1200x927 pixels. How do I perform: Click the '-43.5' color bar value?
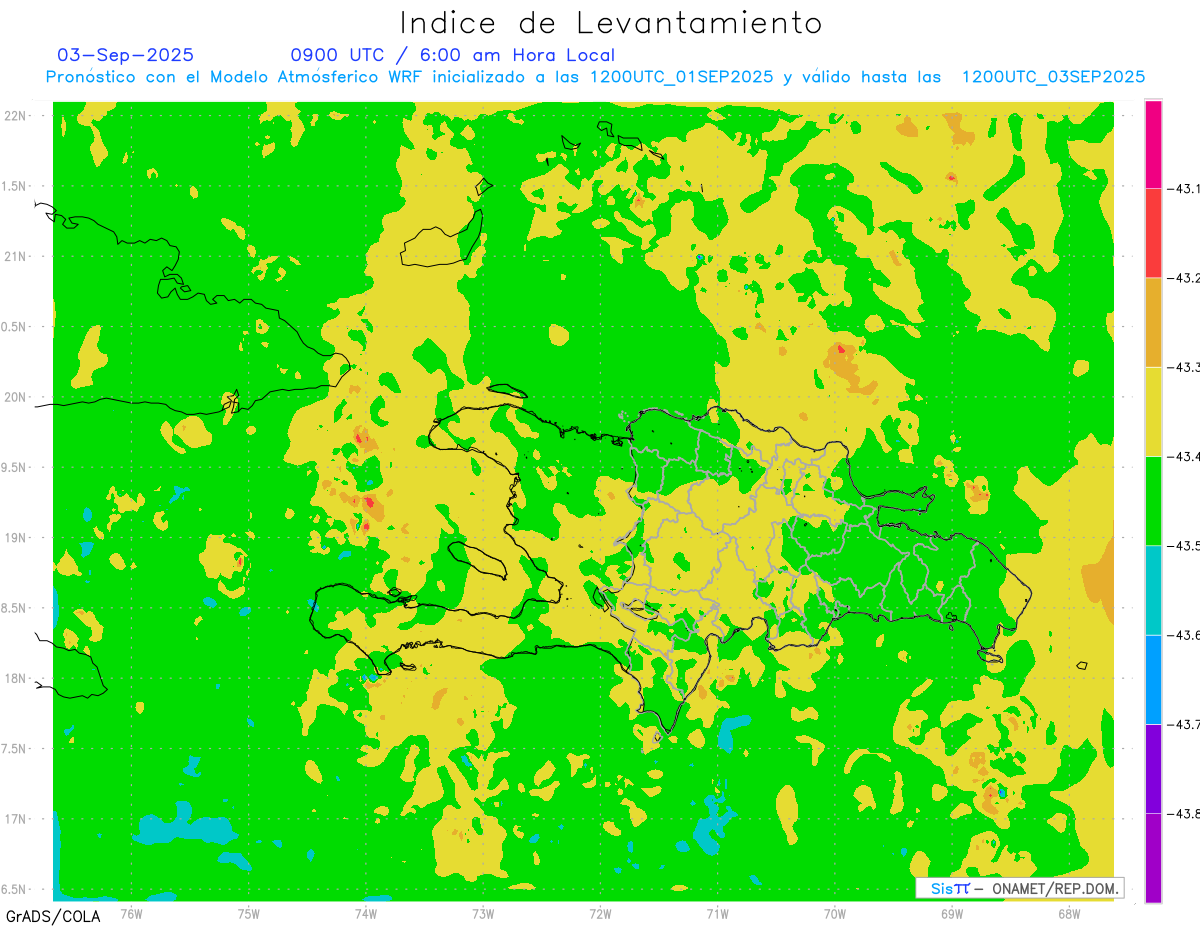click(1183, 545)
